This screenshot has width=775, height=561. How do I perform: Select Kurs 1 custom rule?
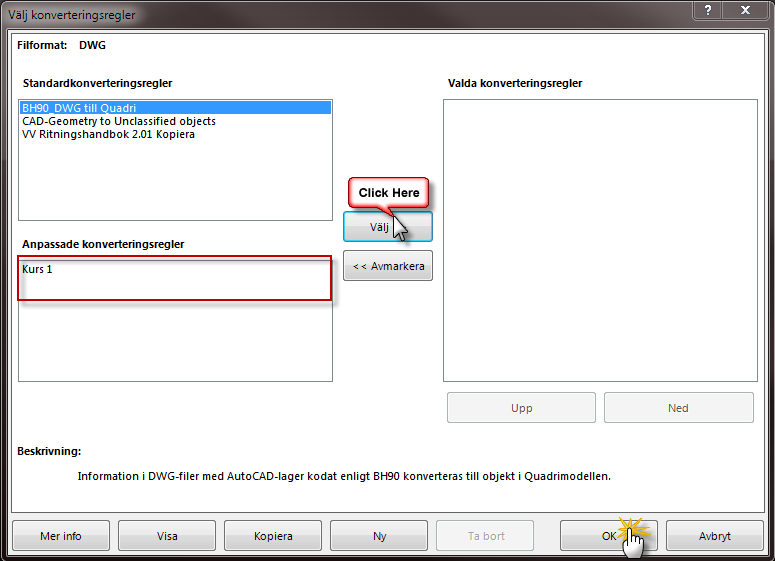coord(175,269)
